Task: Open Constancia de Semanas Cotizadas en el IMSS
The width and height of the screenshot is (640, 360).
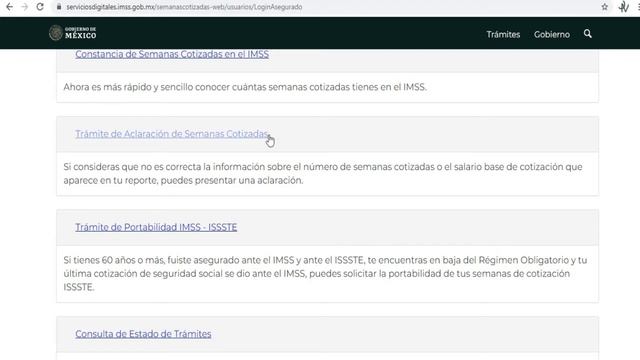Action: (172, 54)
